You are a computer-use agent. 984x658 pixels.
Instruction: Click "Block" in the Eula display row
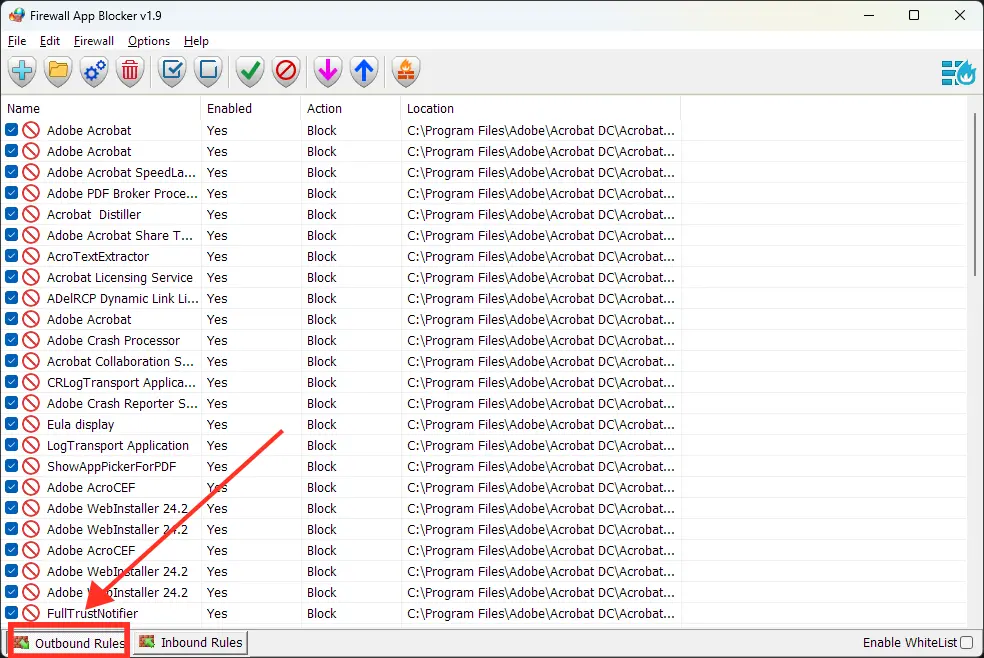(322, 425)
